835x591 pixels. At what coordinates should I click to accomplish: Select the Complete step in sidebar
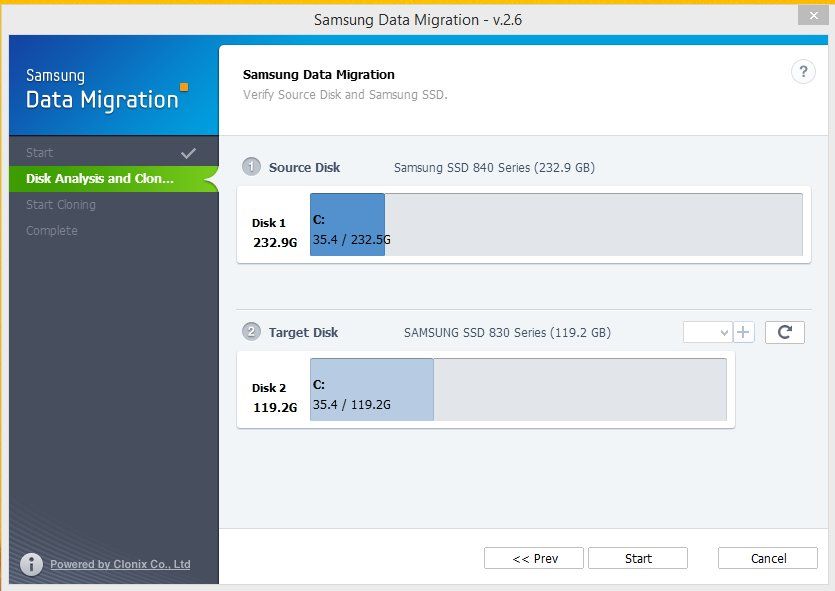pyautogui.click(x=53, y=230)
